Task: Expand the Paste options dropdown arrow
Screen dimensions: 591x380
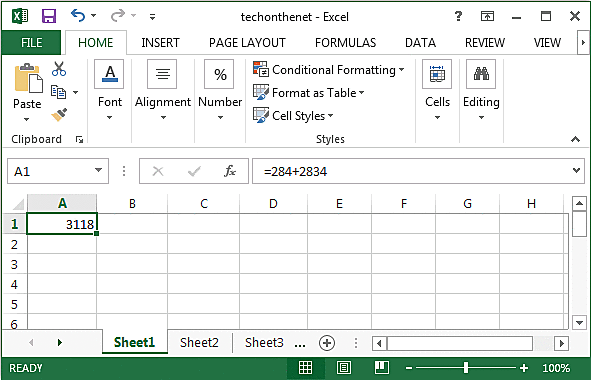Action: [x=26, y=120]
